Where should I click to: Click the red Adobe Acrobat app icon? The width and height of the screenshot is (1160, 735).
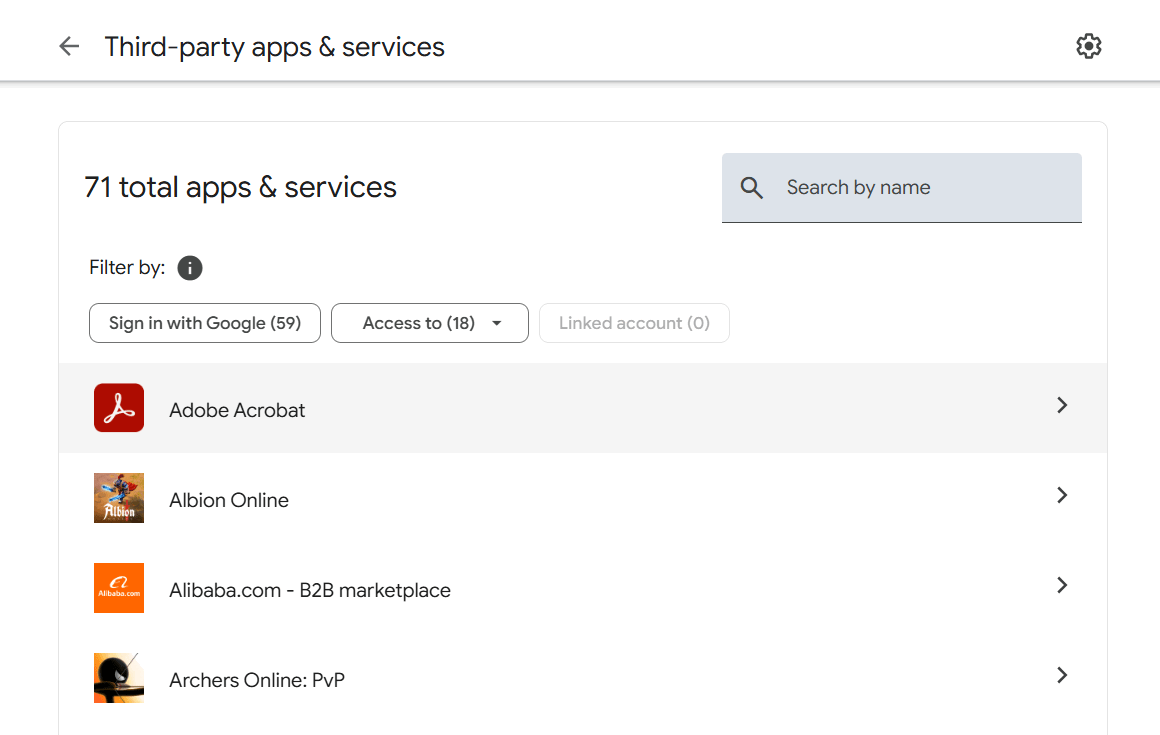[119, 408]
